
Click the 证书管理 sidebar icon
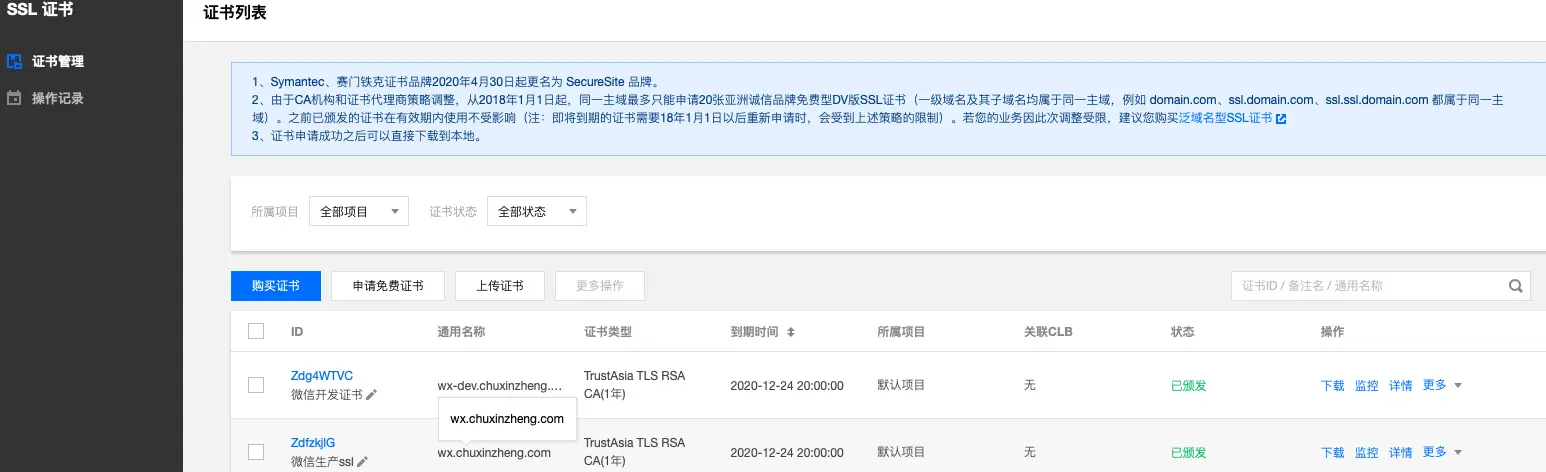point(14,61)
